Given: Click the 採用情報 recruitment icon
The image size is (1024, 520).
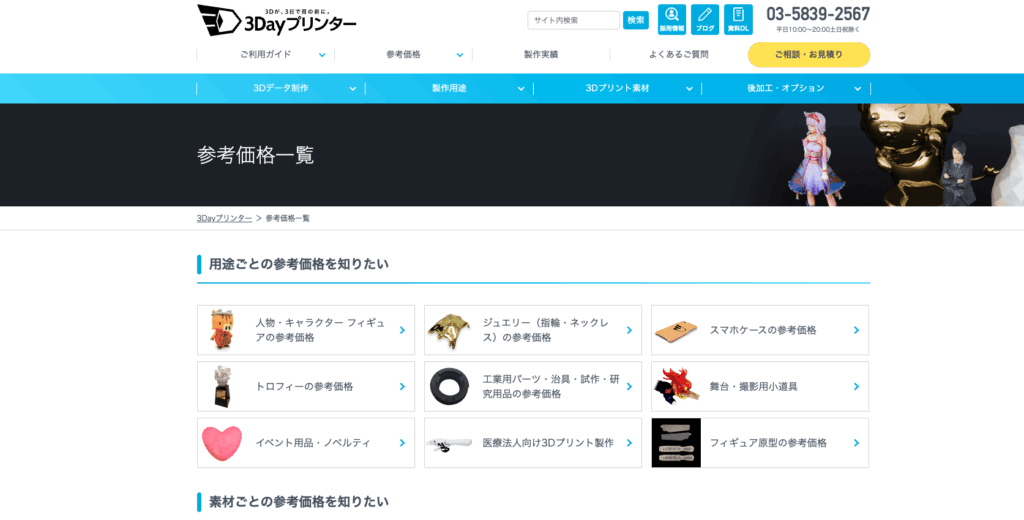Looking at the screenshot, I should [672, 19].
